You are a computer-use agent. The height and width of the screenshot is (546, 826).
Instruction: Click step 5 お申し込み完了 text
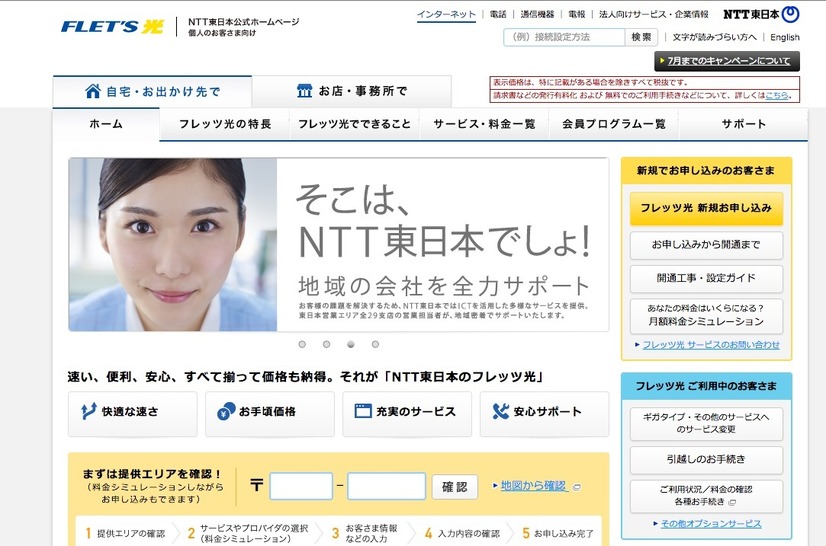click(564, 534)
